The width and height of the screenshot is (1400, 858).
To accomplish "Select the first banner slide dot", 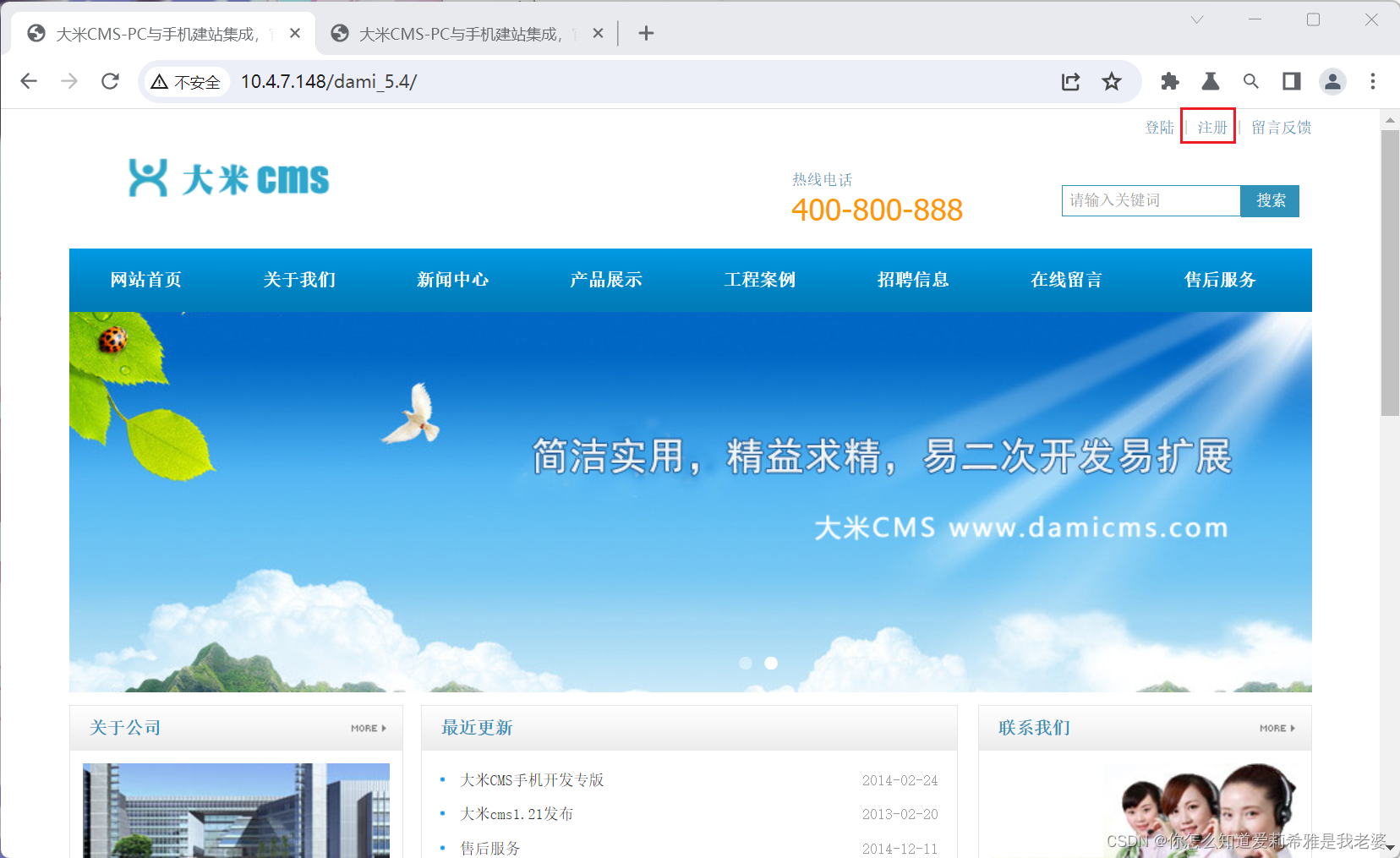I will 746,664.
